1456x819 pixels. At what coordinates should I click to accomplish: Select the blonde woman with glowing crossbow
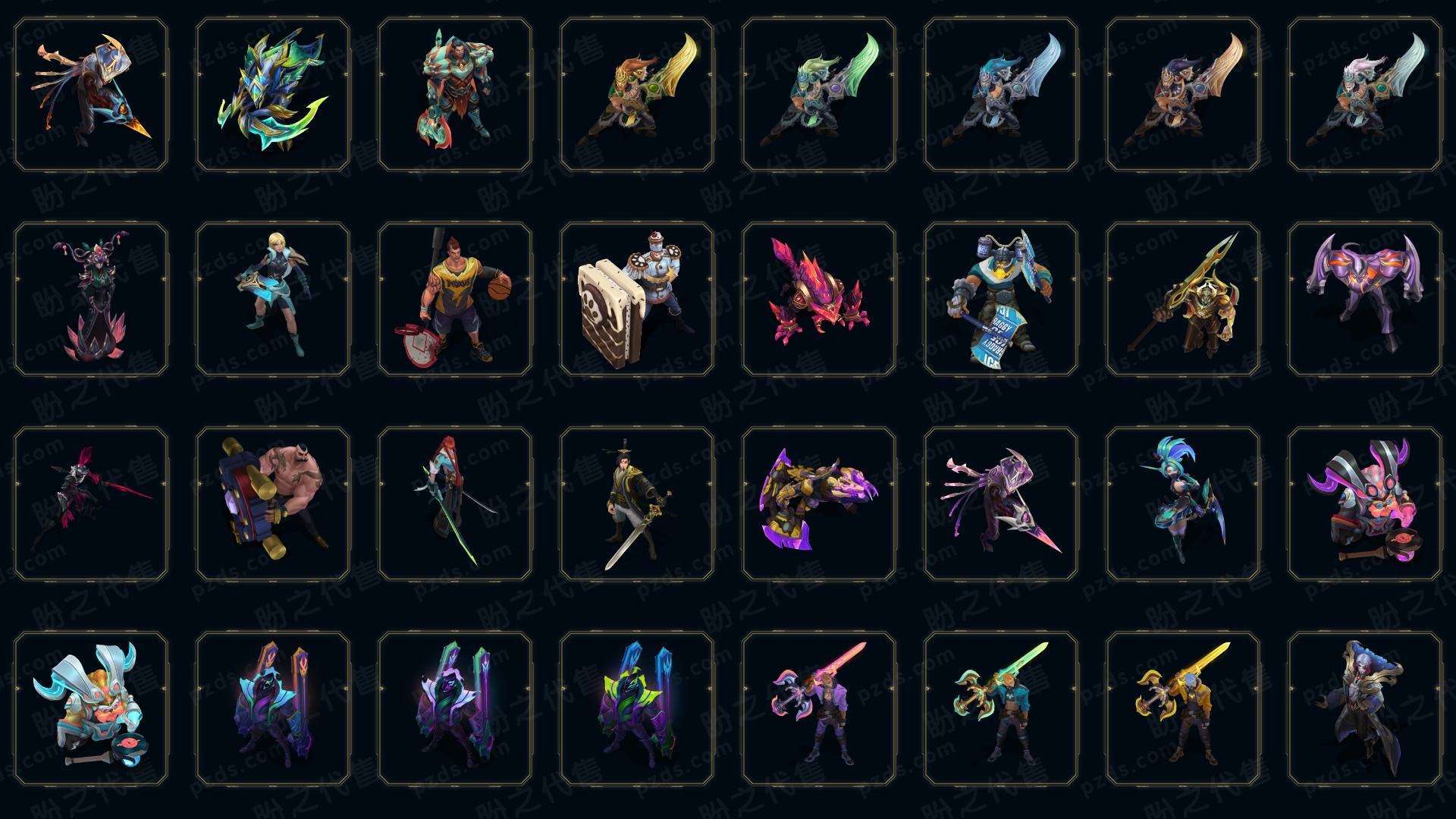tap(273, 299)
